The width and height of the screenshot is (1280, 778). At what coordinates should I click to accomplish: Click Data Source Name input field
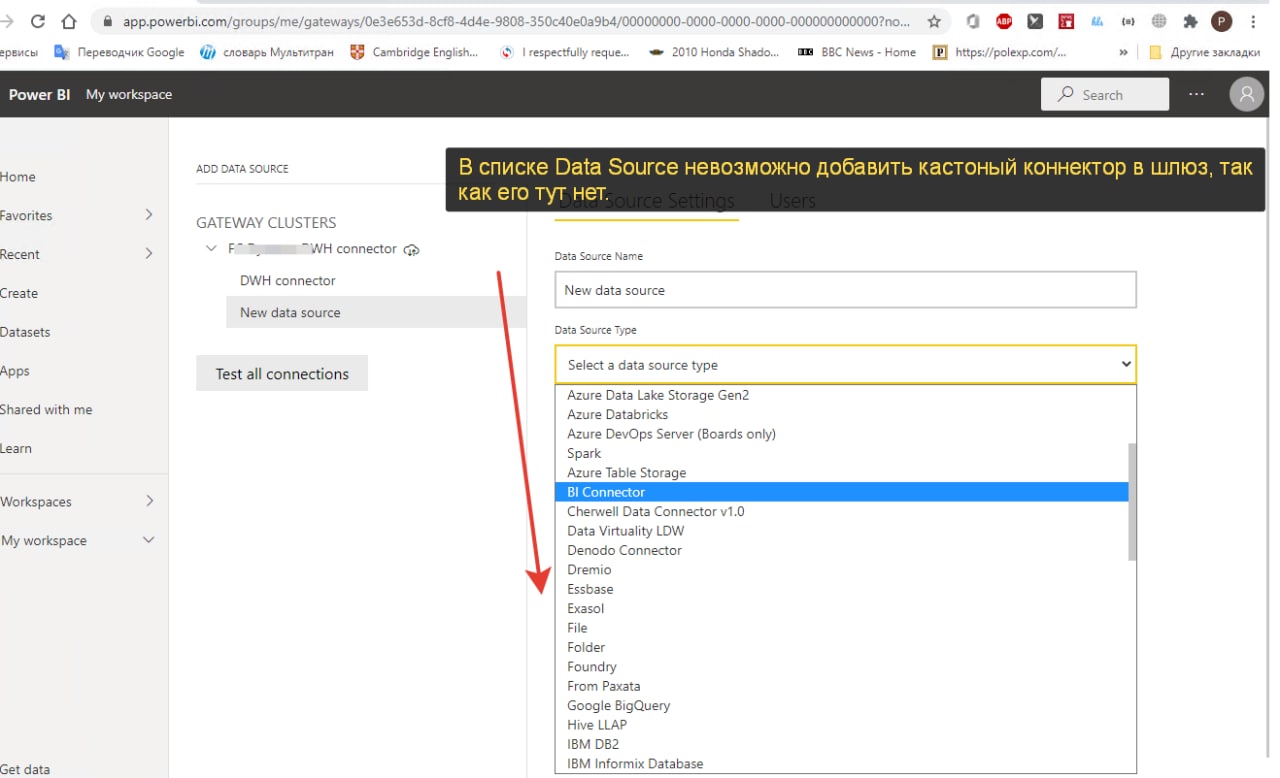click(846, 290)
